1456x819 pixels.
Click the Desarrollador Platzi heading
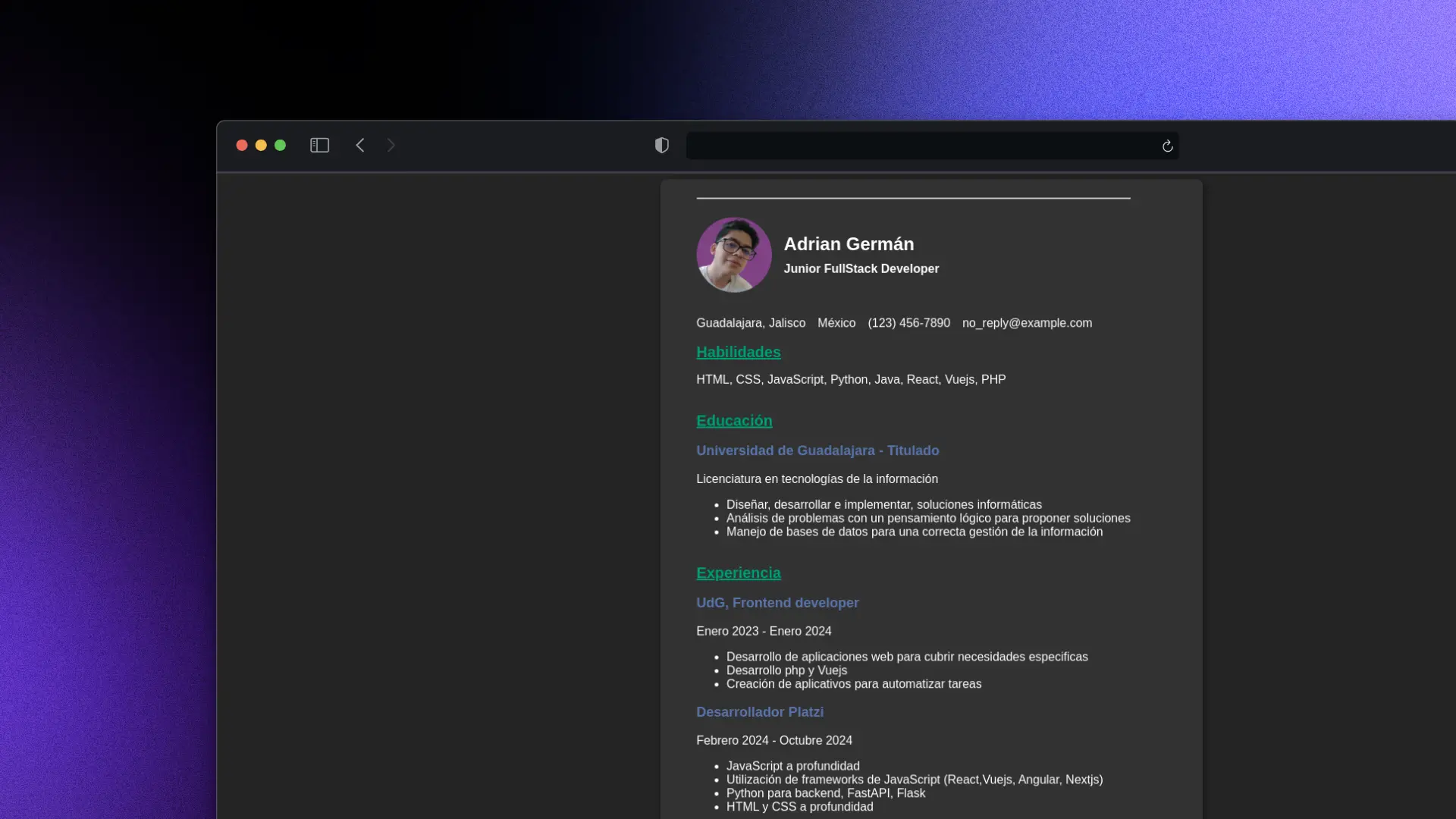(x=760, y=712)
